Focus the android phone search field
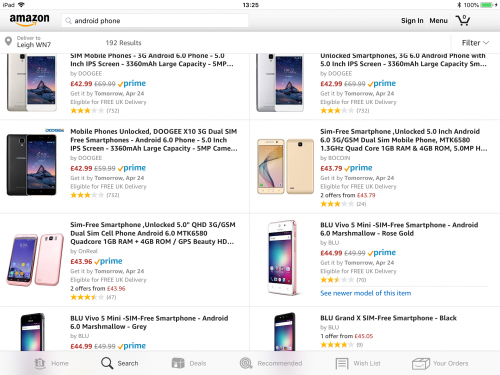Viewport: 500px width, 375px height. point(155,21)
